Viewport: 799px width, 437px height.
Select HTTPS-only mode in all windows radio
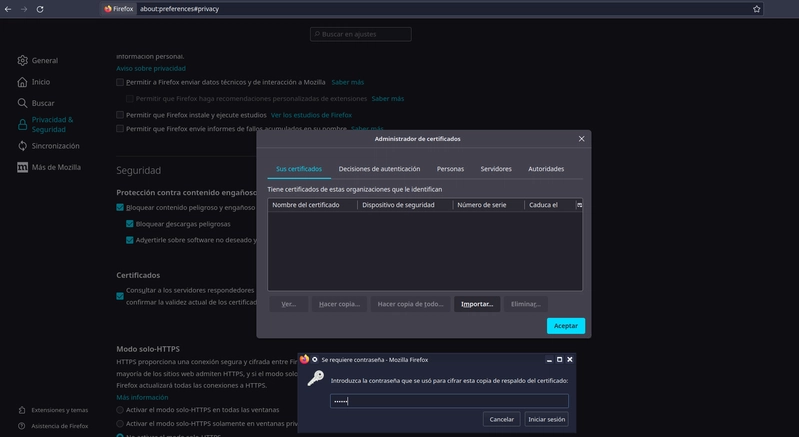click(120, 409)
